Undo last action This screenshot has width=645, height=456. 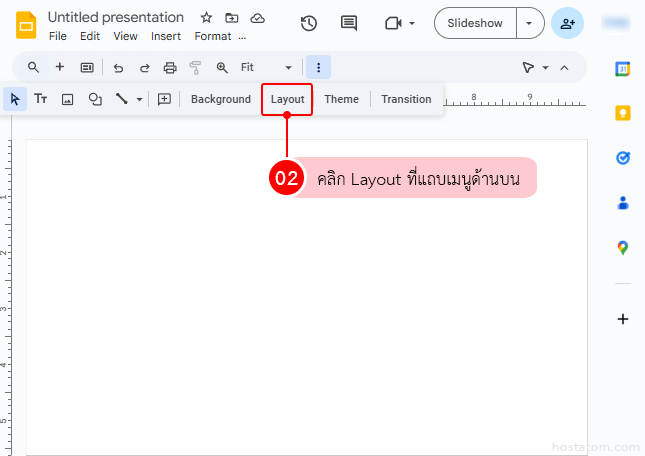118,67
